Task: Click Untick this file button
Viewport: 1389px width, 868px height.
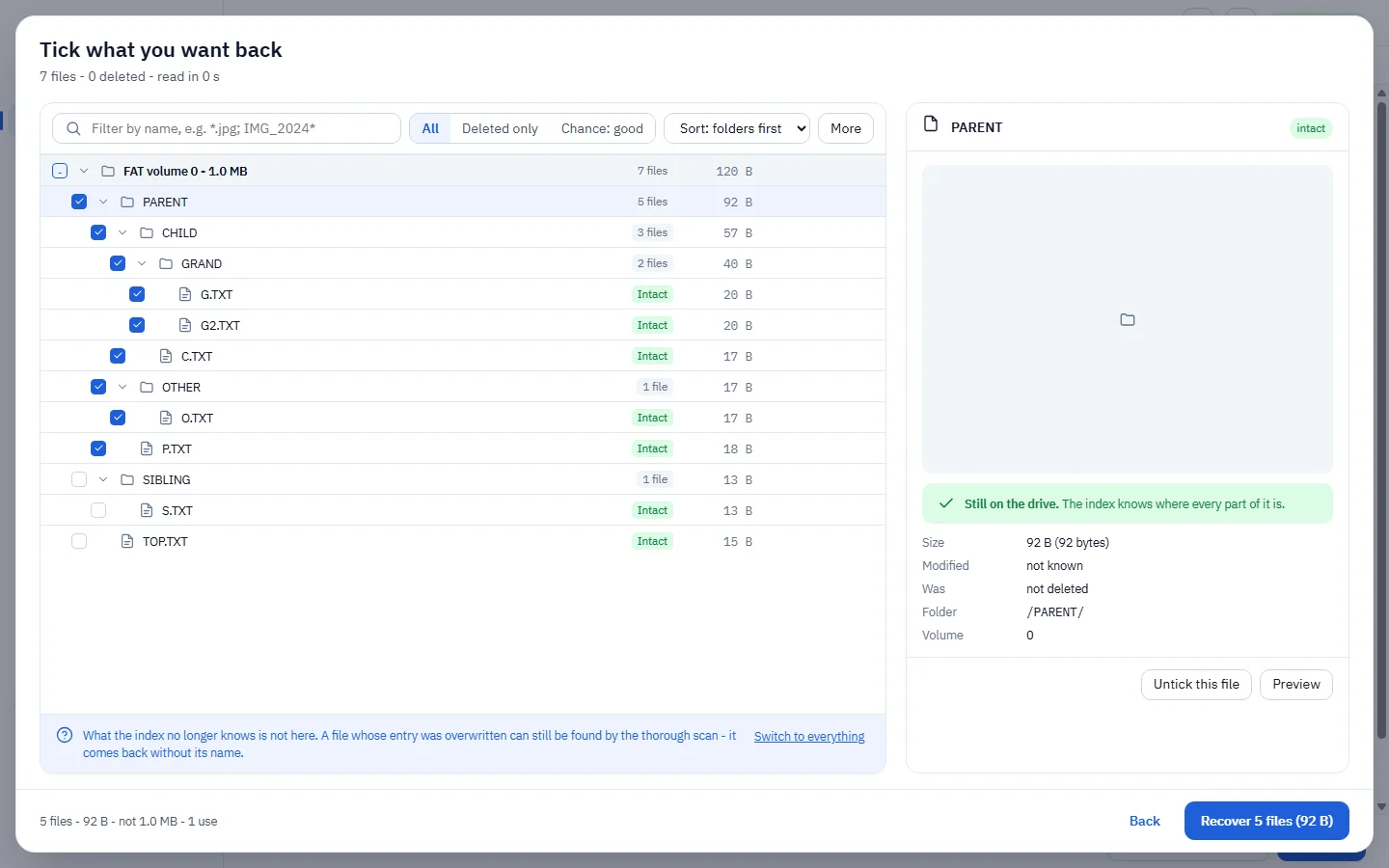Action: 1196,685
